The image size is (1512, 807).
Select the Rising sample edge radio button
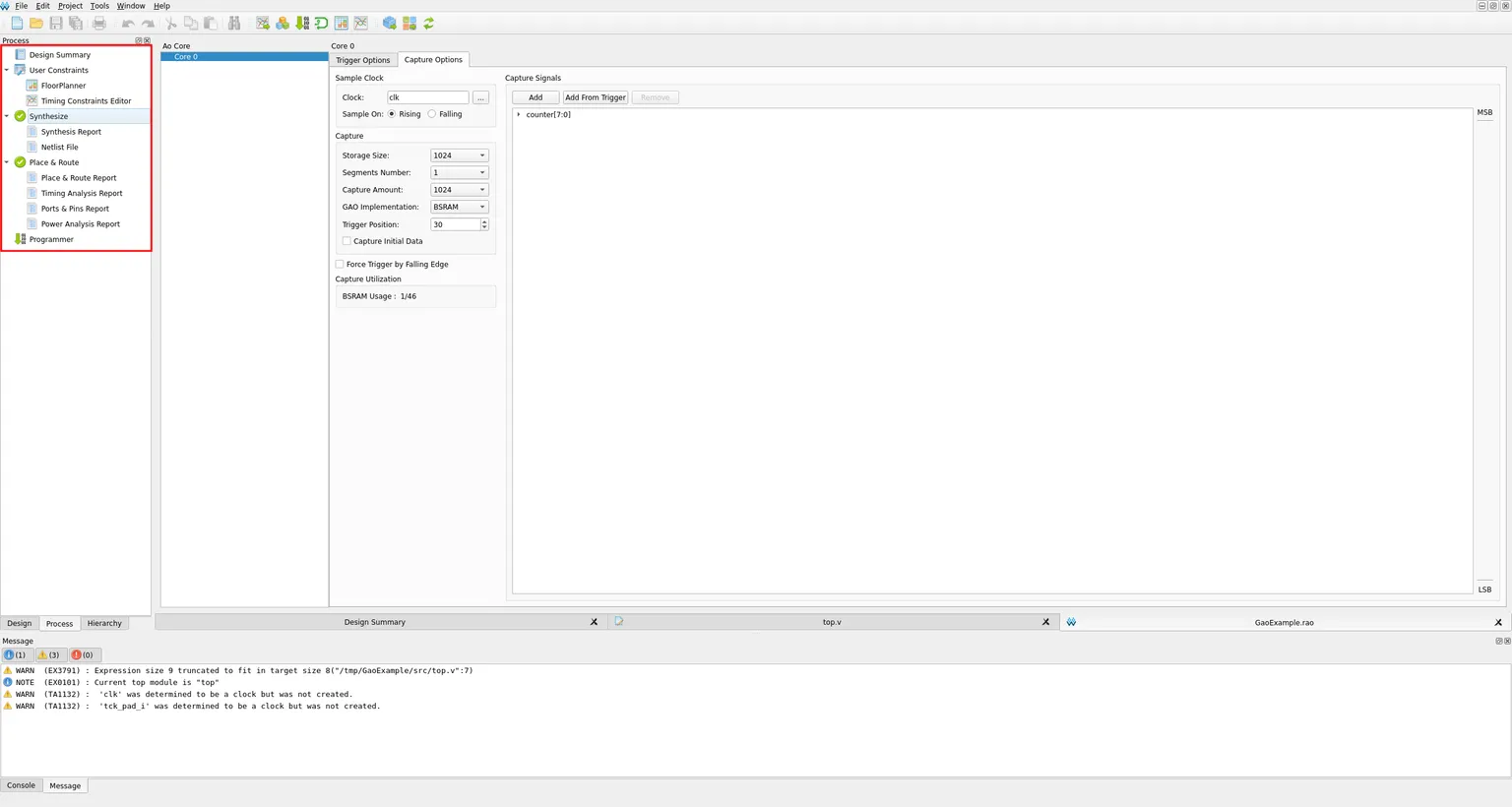pyautogui.click(x=392, y=114)
